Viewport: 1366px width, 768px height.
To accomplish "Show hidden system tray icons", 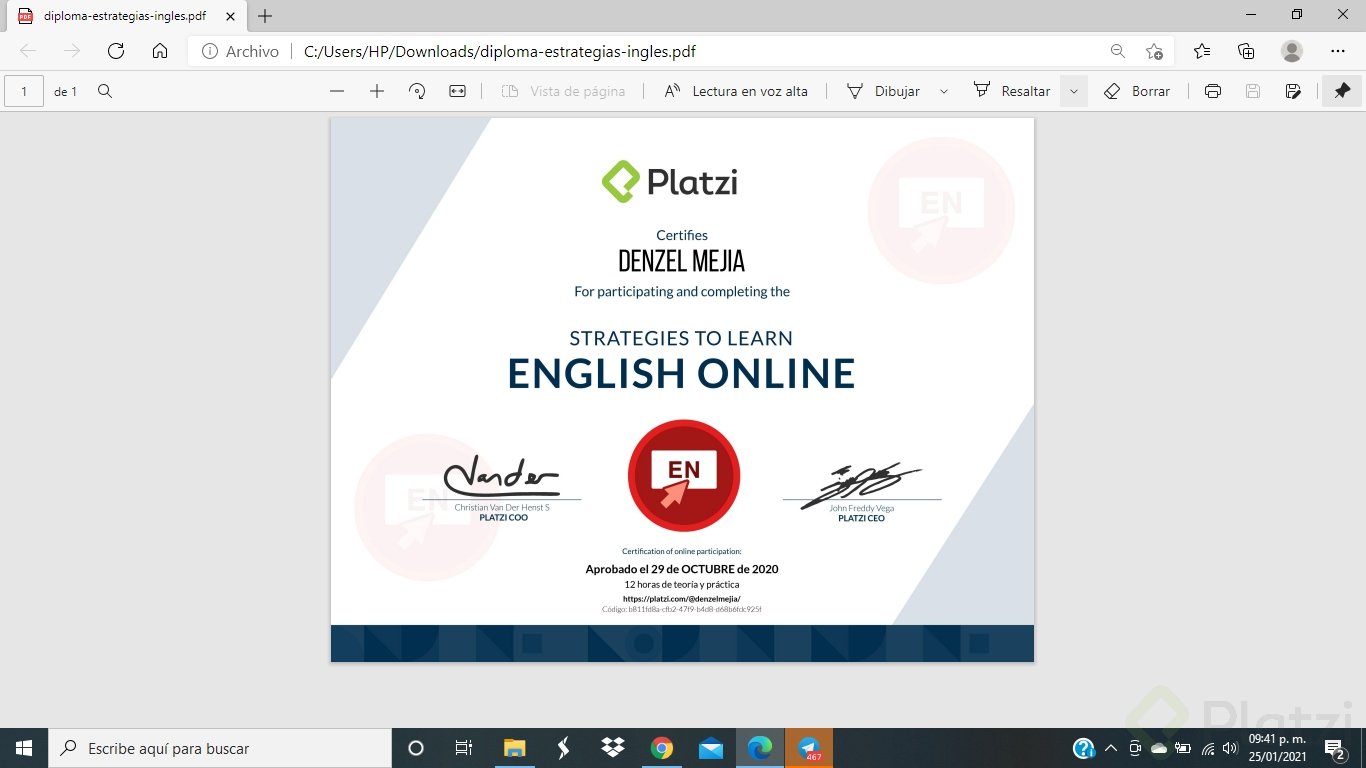I will [1110, 748].
